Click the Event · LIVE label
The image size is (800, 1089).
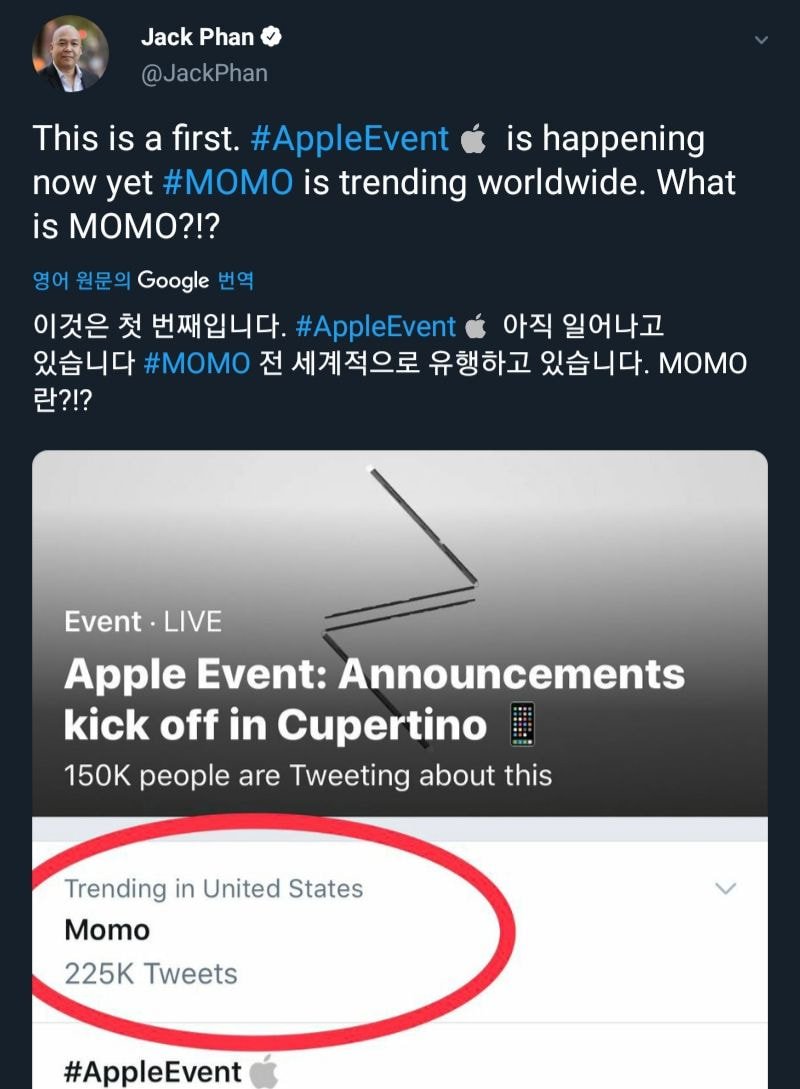click(x=142, y=622)
